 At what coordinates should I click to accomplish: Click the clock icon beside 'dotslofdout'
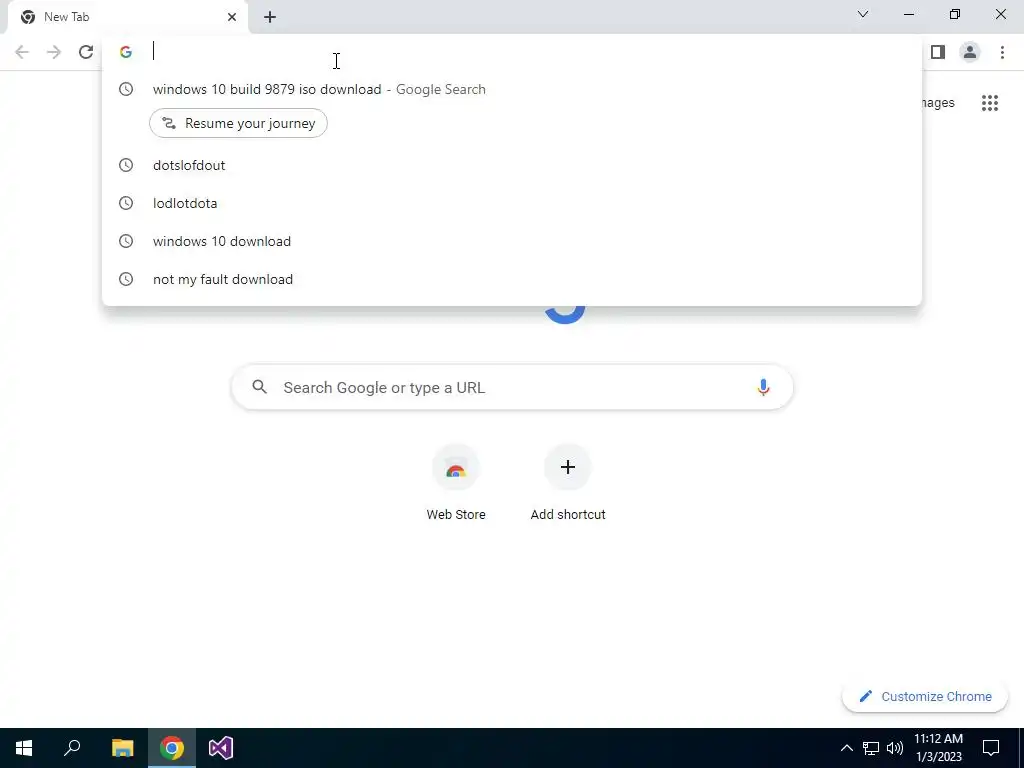pos(126,165)
